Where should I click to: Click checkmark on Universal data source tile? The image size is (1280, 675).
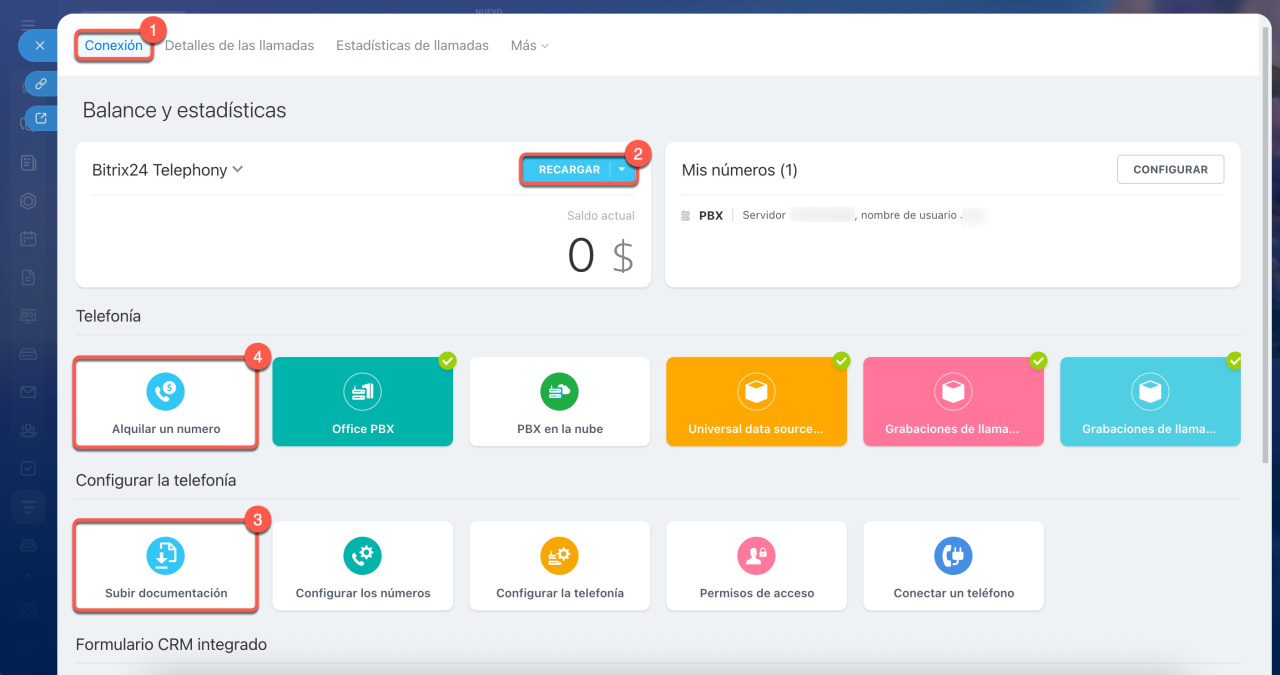click(x=841, y=360)
